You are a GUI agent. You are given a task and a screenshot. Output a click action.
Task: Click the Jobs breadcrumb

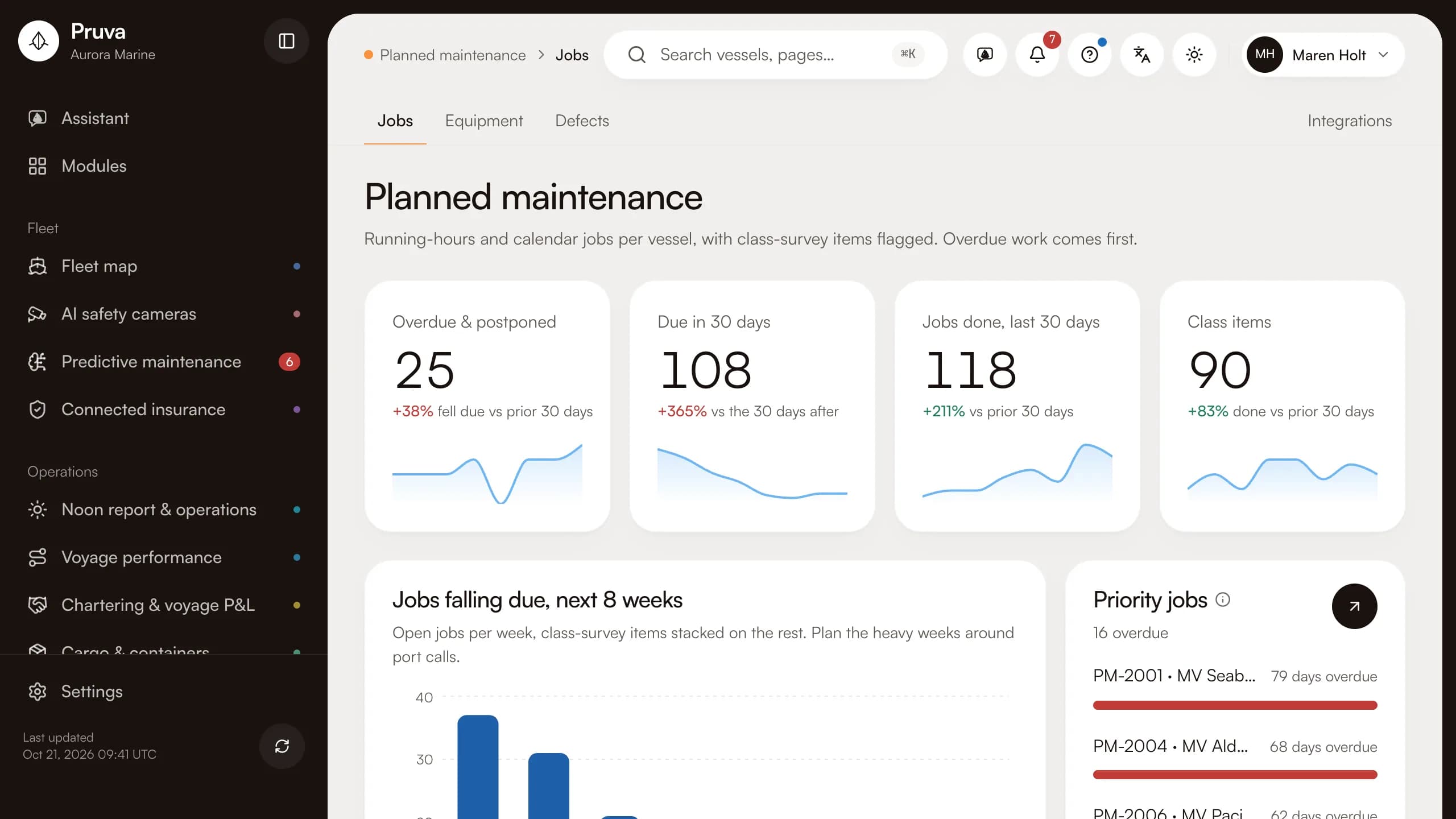(572, 55)
